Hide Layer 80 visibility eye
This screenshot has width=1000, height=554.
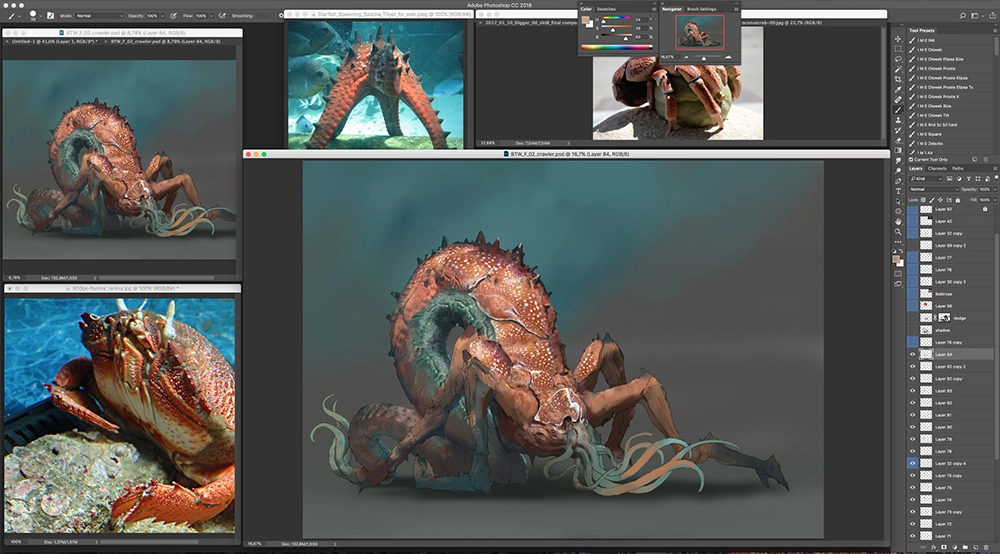[913, 427]
